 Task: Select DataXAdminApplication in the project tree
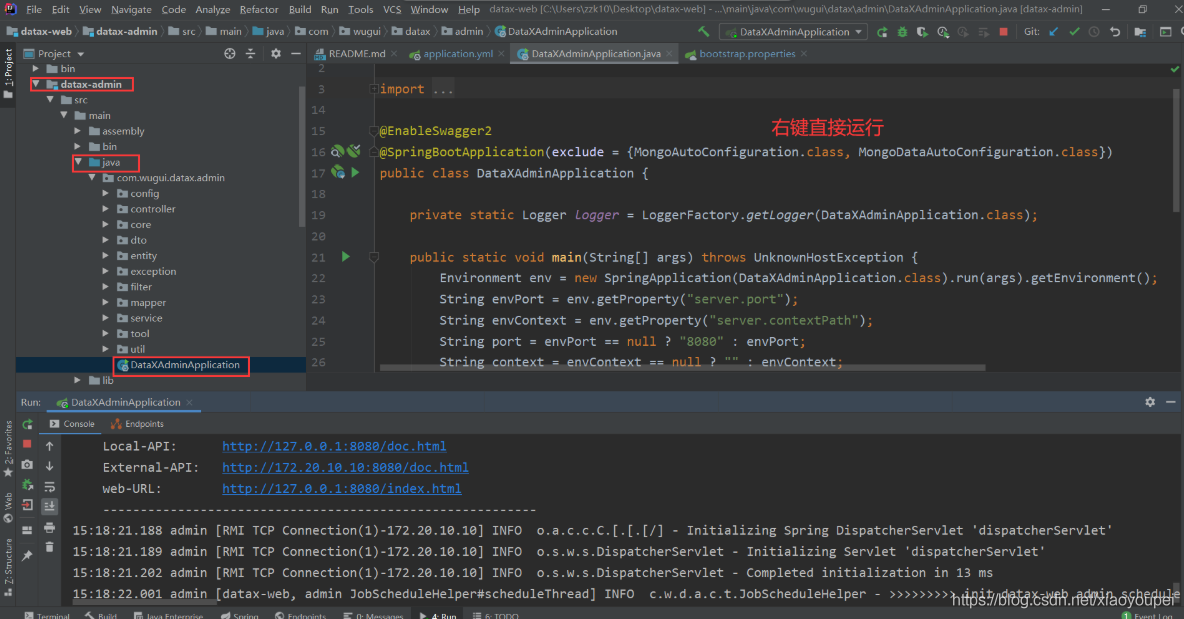coord(185,365)
